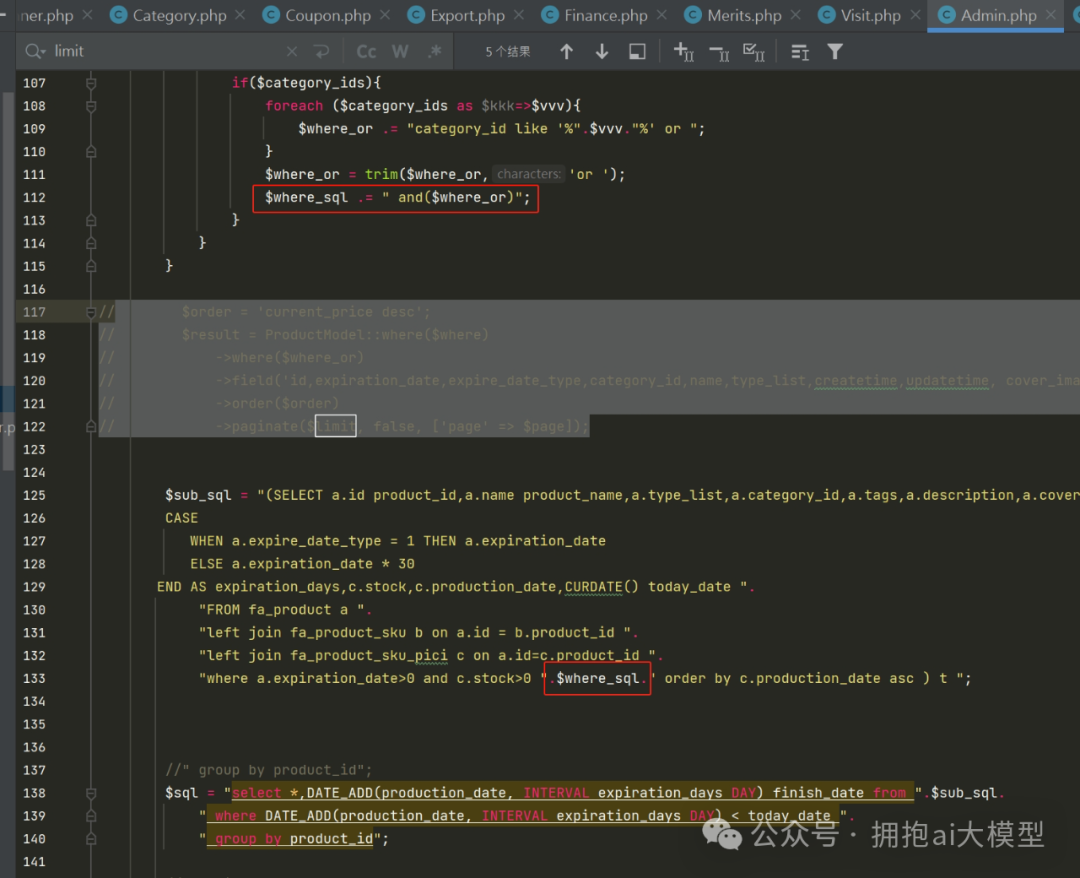Viewport: 1080px width, 878px height.
Task: Toggle whole words W option
Action: coord(400,51)
